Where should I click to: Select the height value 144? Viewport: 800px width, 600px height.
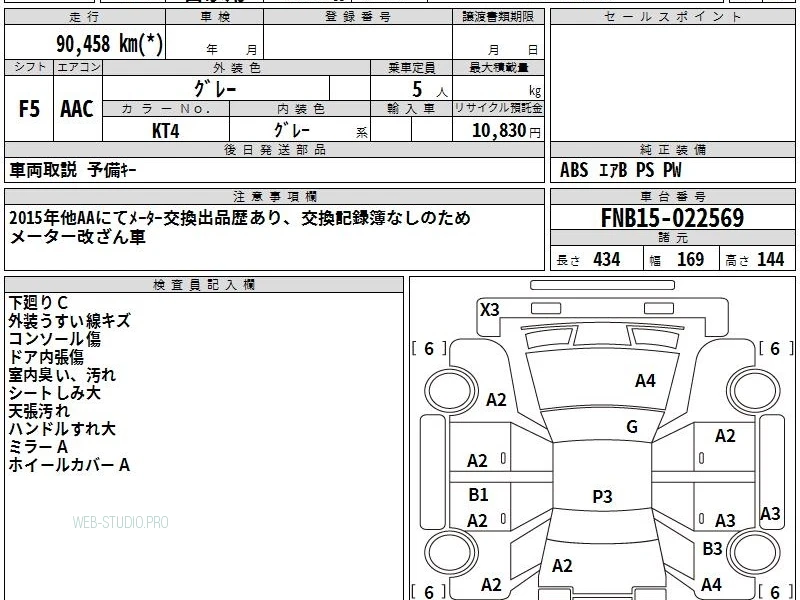coord(770,260)
